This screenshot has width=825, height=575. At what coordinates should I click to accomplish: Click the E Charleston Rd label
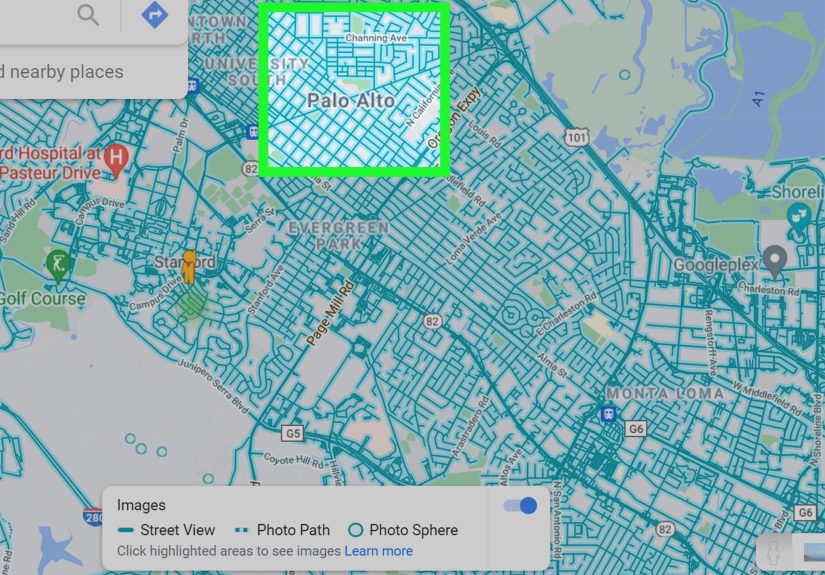(x=566, y=315)
